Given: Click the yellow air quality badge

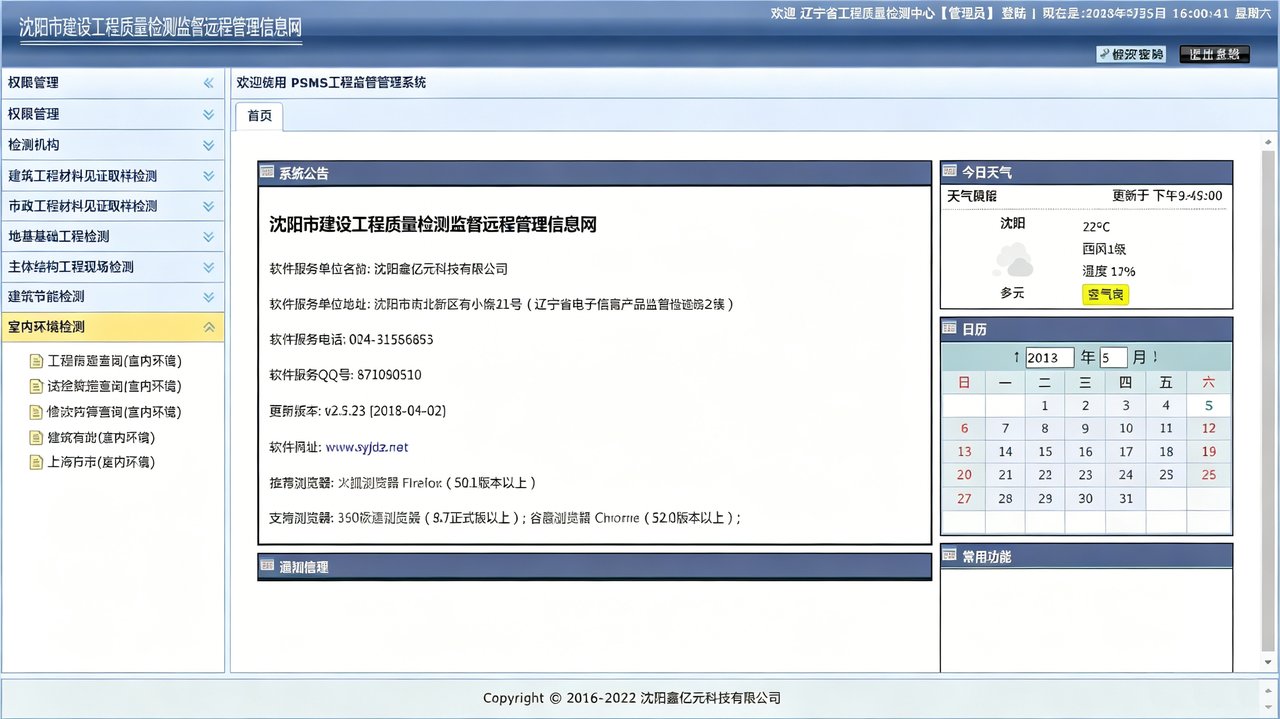Looking at the screenshot, I should pos(1105,294).
